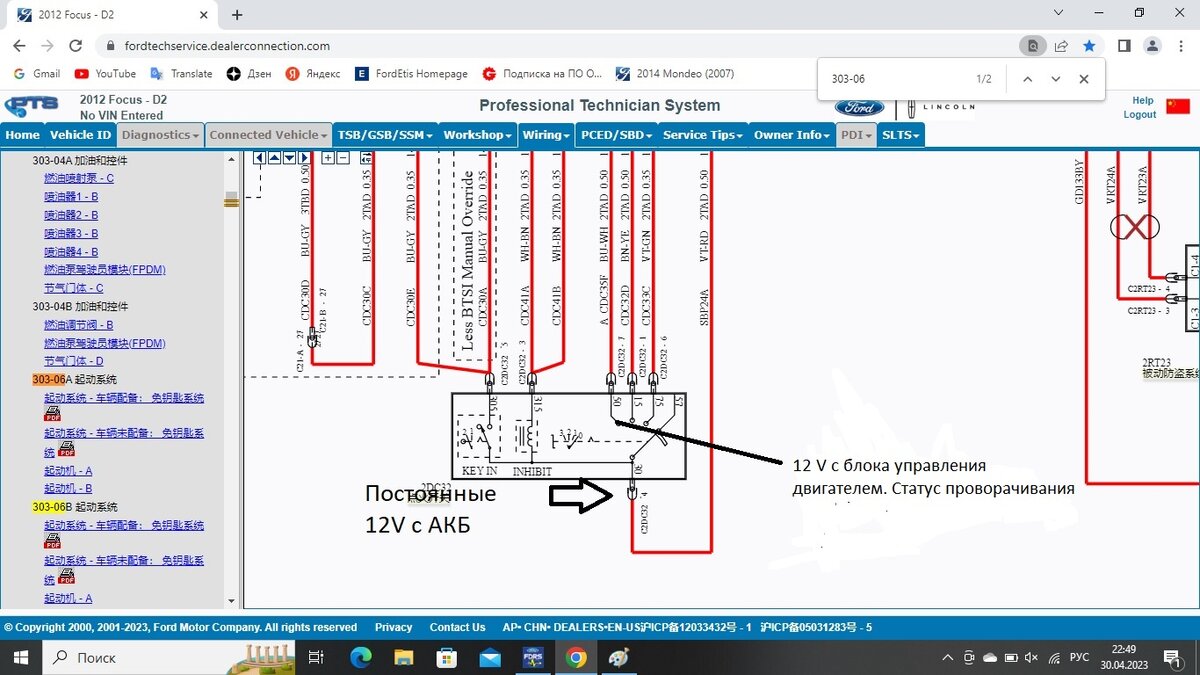Click Contact Us in footer
This screenshot has height=675, width=1200.
click(x=457, y=627)
